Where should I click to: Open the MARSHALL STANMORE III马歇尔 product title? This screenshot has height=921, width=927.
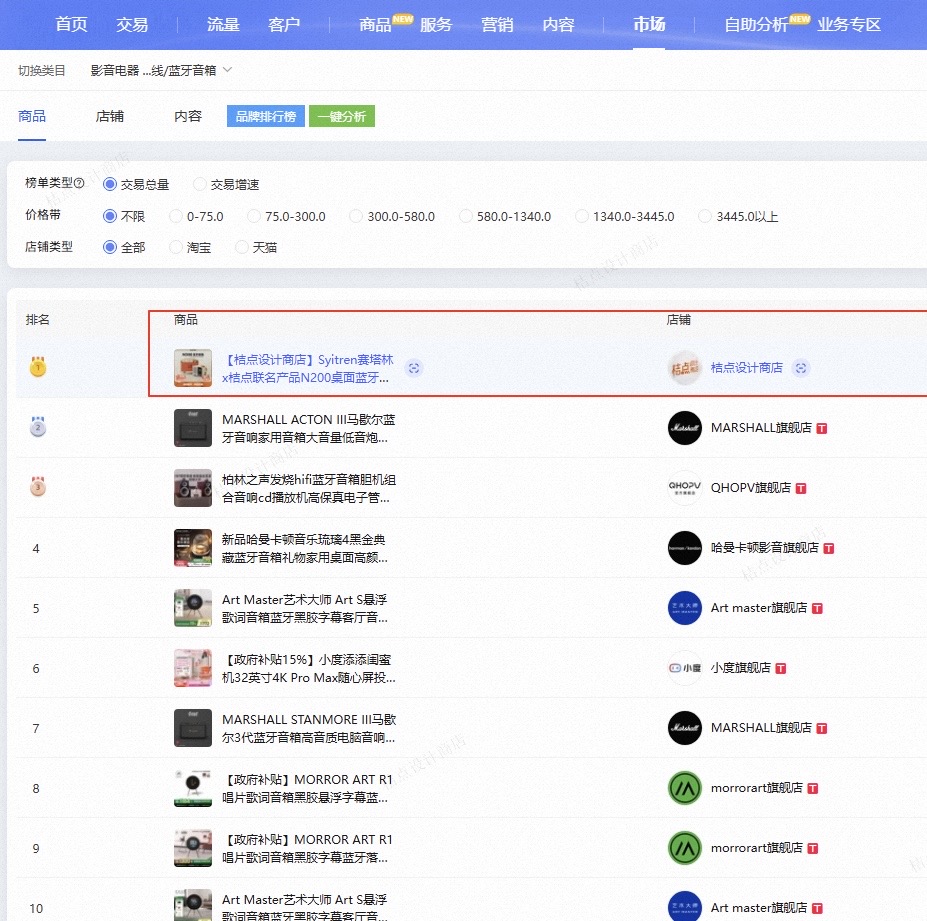309,728
